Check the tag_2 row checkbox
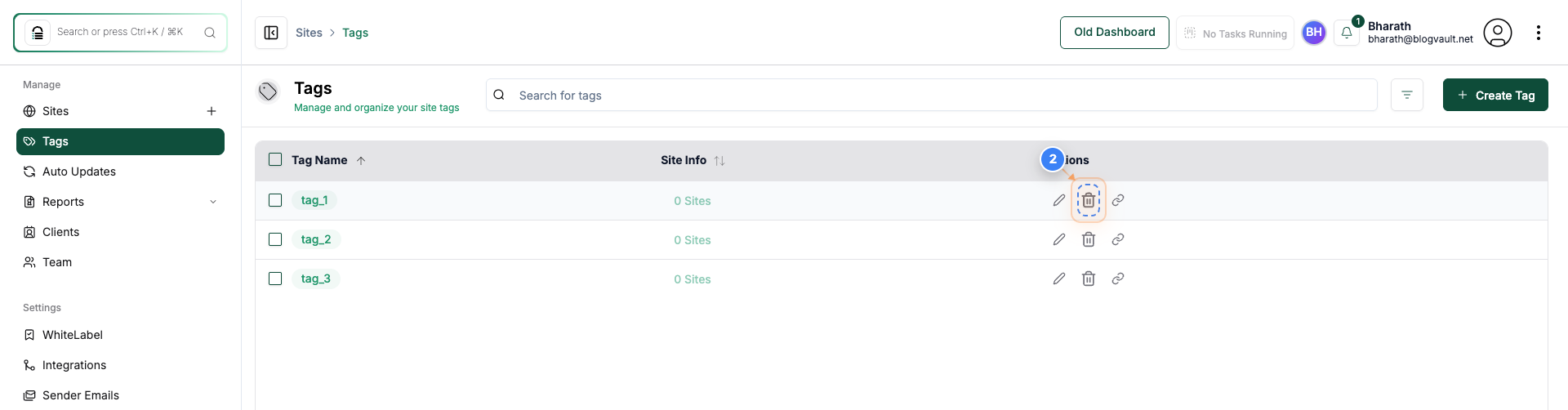 275,239
